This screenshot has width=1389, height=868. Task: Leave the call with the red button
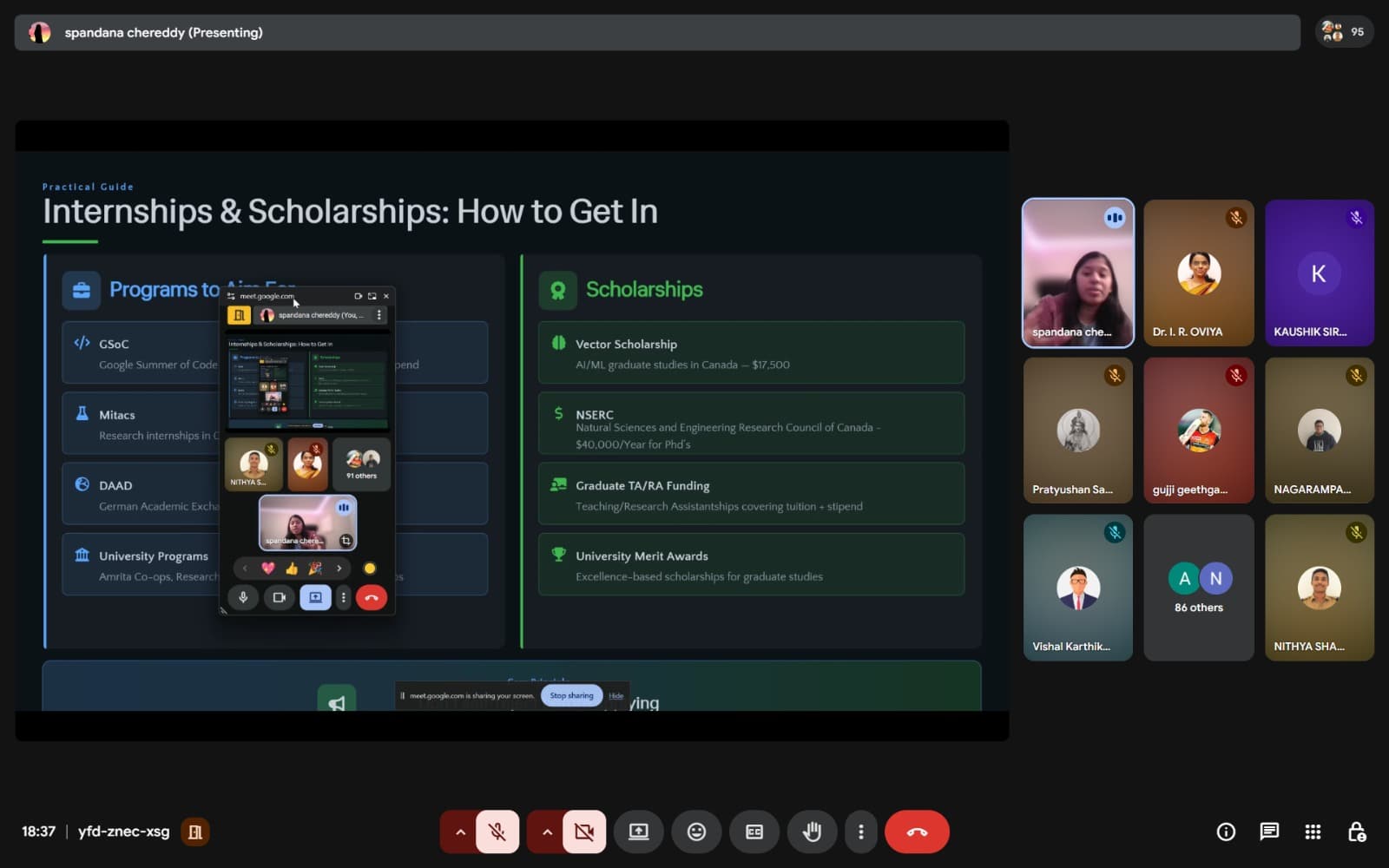click(x=917, y=832)
